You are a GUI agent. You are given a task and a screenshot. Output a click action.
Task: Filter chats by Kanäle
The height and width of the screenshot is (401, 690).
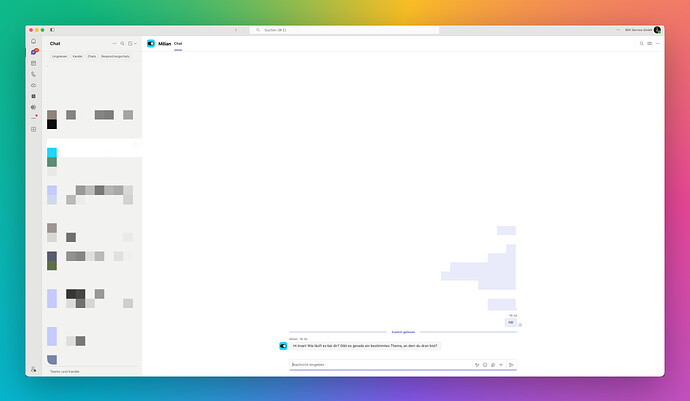77,56
